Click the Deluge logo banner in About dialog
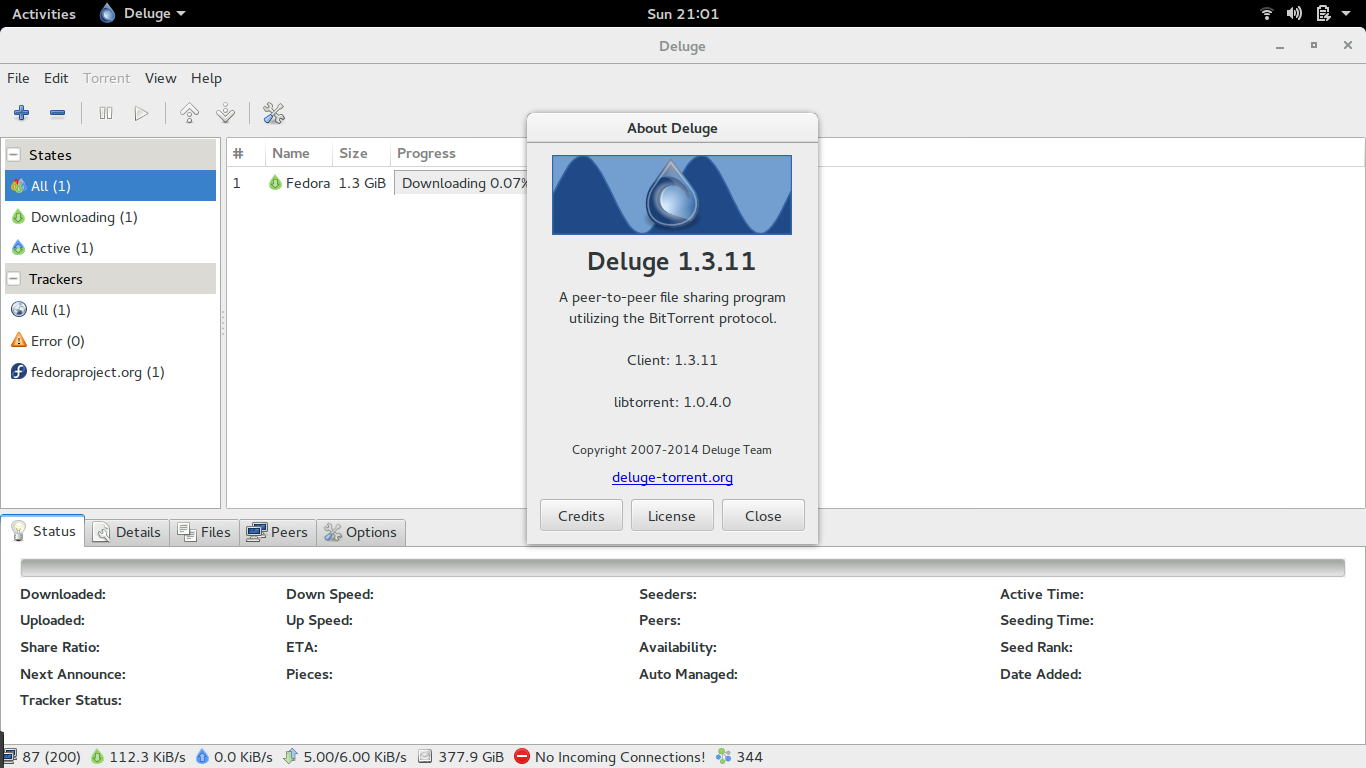1366x768 pixels. 672,195
